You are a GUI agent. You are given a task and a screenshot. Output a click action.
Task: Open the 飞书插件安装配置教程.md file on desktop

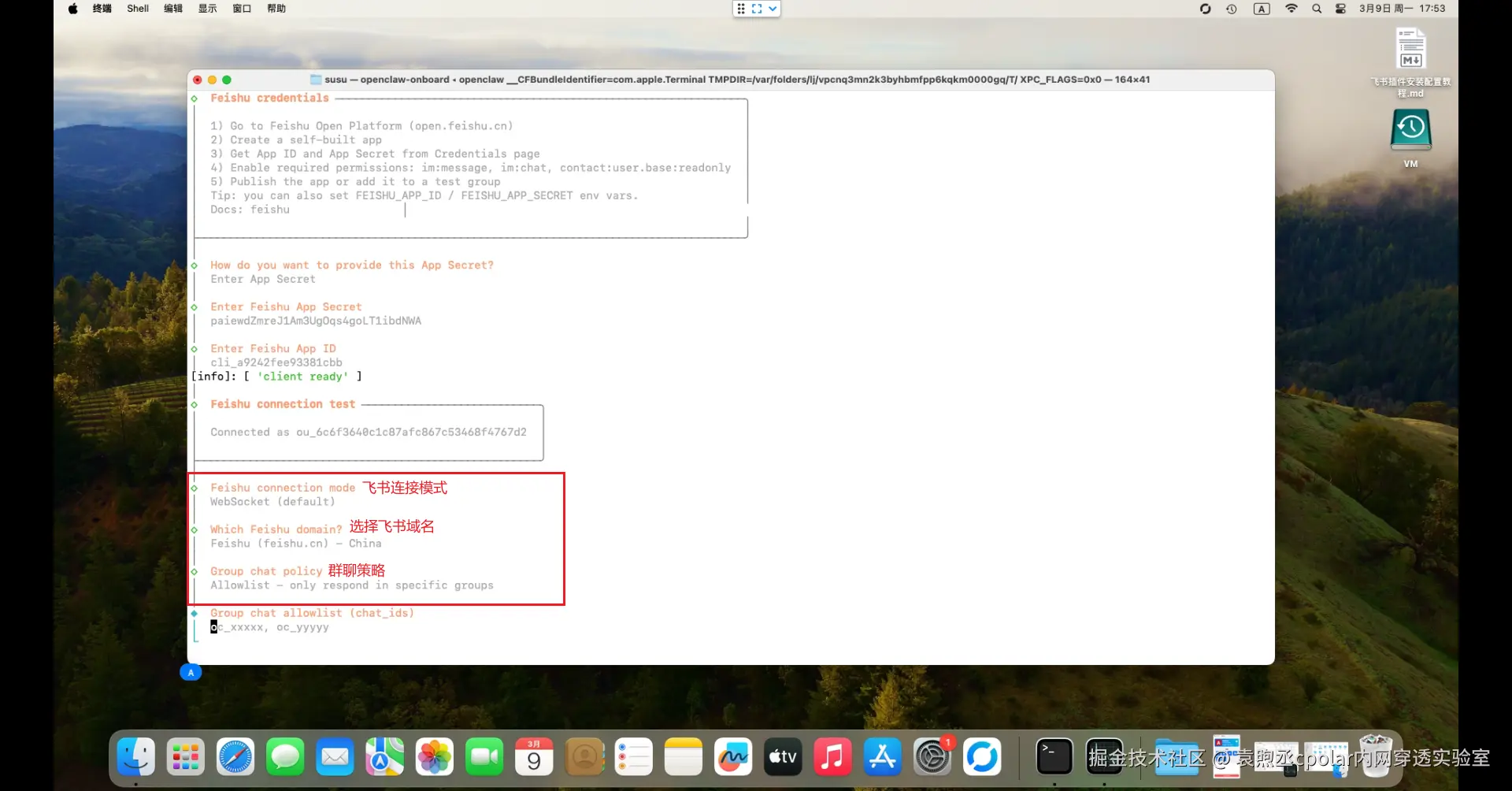click(1411, 62)
